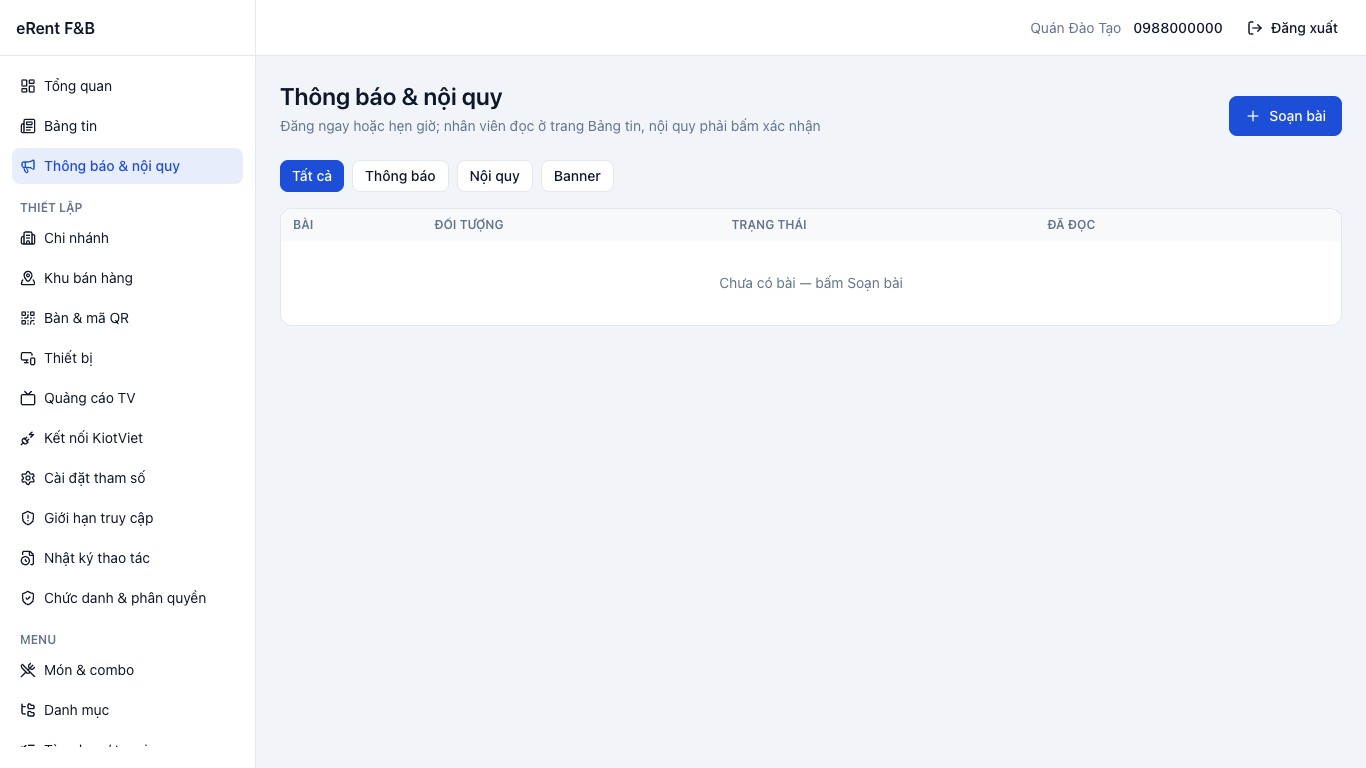Click the Bảng tin newspaper icon
This screenshot has width=1366, height=768.
[x=28, y=126]
